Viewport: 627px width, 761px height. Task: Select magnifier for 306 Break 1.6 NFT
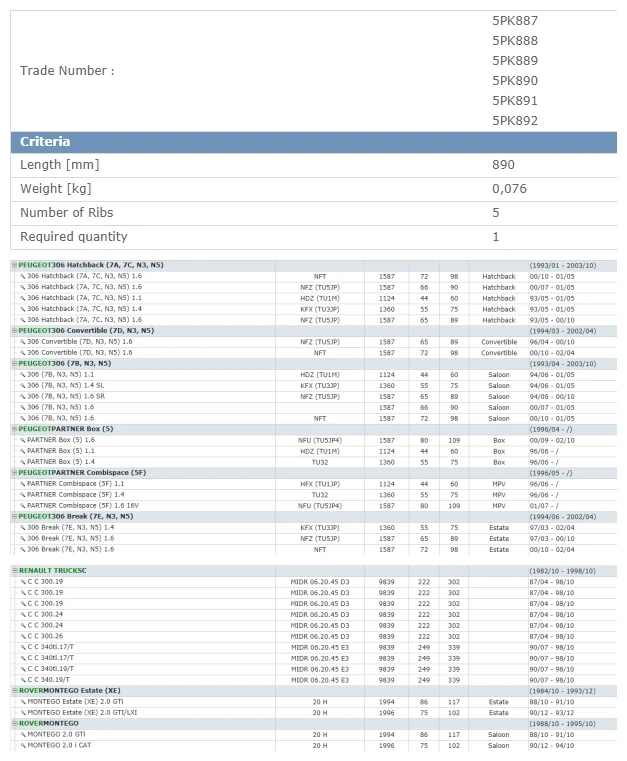click(x=22, y=549)
